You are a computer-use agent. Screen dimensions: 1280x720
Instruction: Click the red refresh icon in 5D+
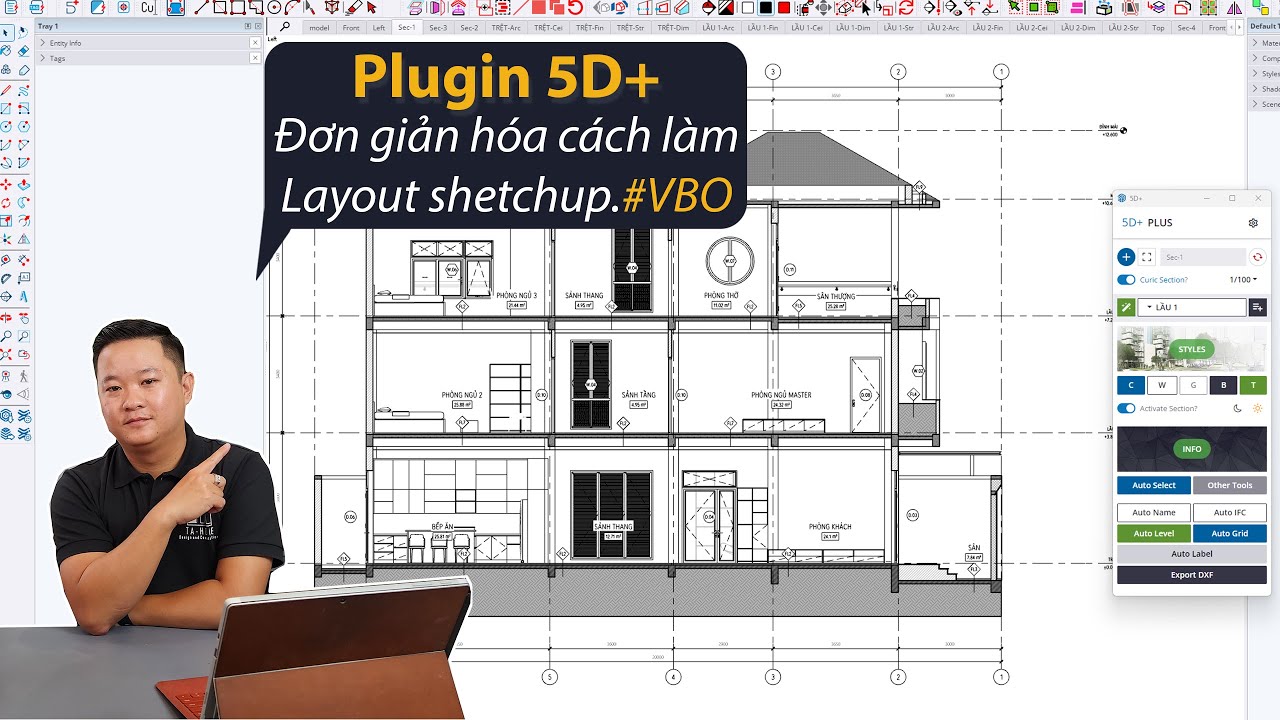tap(1258, 257)
